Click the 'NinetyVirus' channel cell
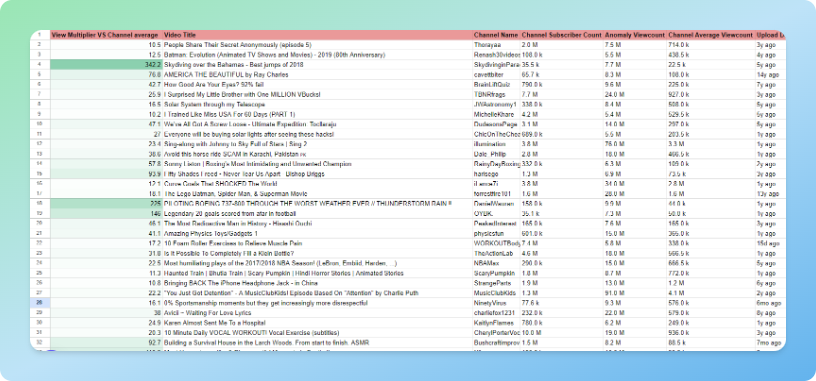Screen dimensions: 816x381 click(x=496, y=303)
